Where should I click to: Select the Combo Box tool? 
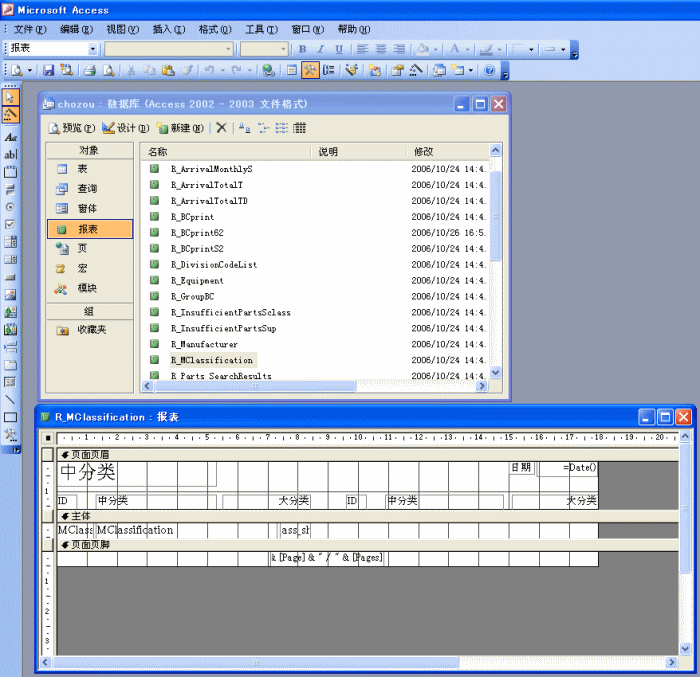(10, 242)
